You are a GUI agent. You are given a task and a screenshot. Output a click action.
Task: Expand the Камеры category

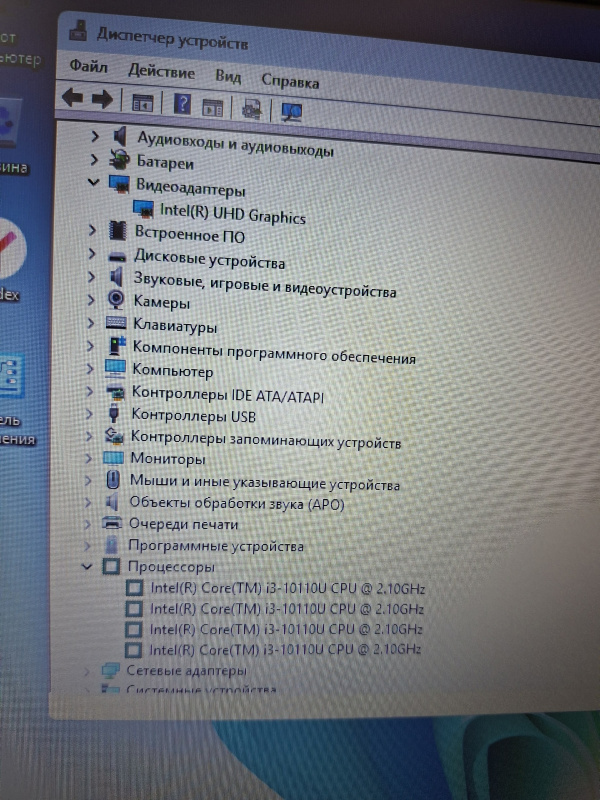(x=91, y=299)
